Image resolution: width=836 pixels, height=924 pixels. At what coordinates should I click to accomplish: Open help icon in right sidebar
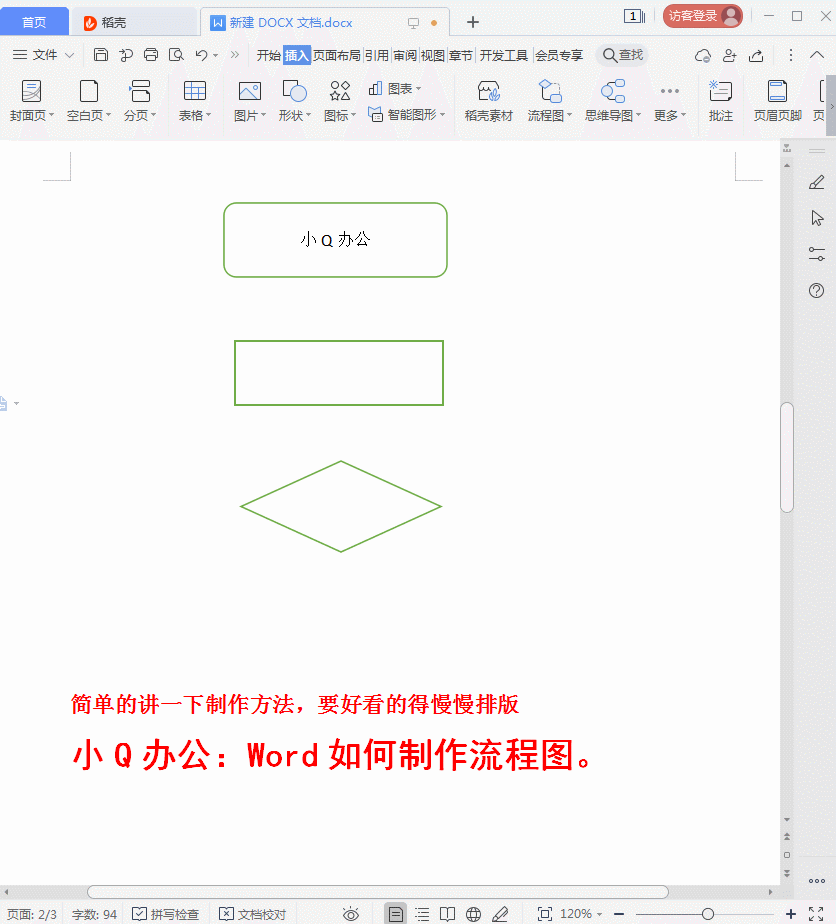[817, 291]
